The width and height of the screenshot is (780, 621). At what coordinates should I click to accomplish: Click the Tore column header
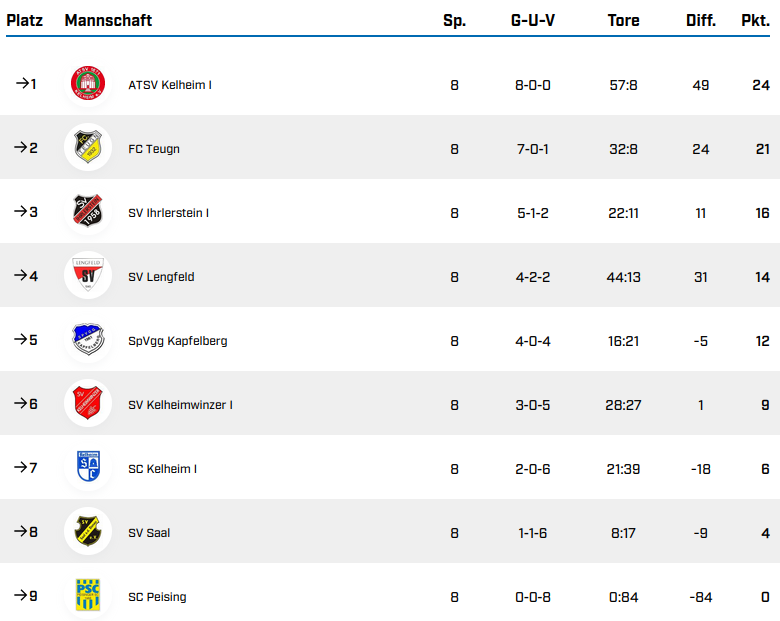tap(623, 20)
